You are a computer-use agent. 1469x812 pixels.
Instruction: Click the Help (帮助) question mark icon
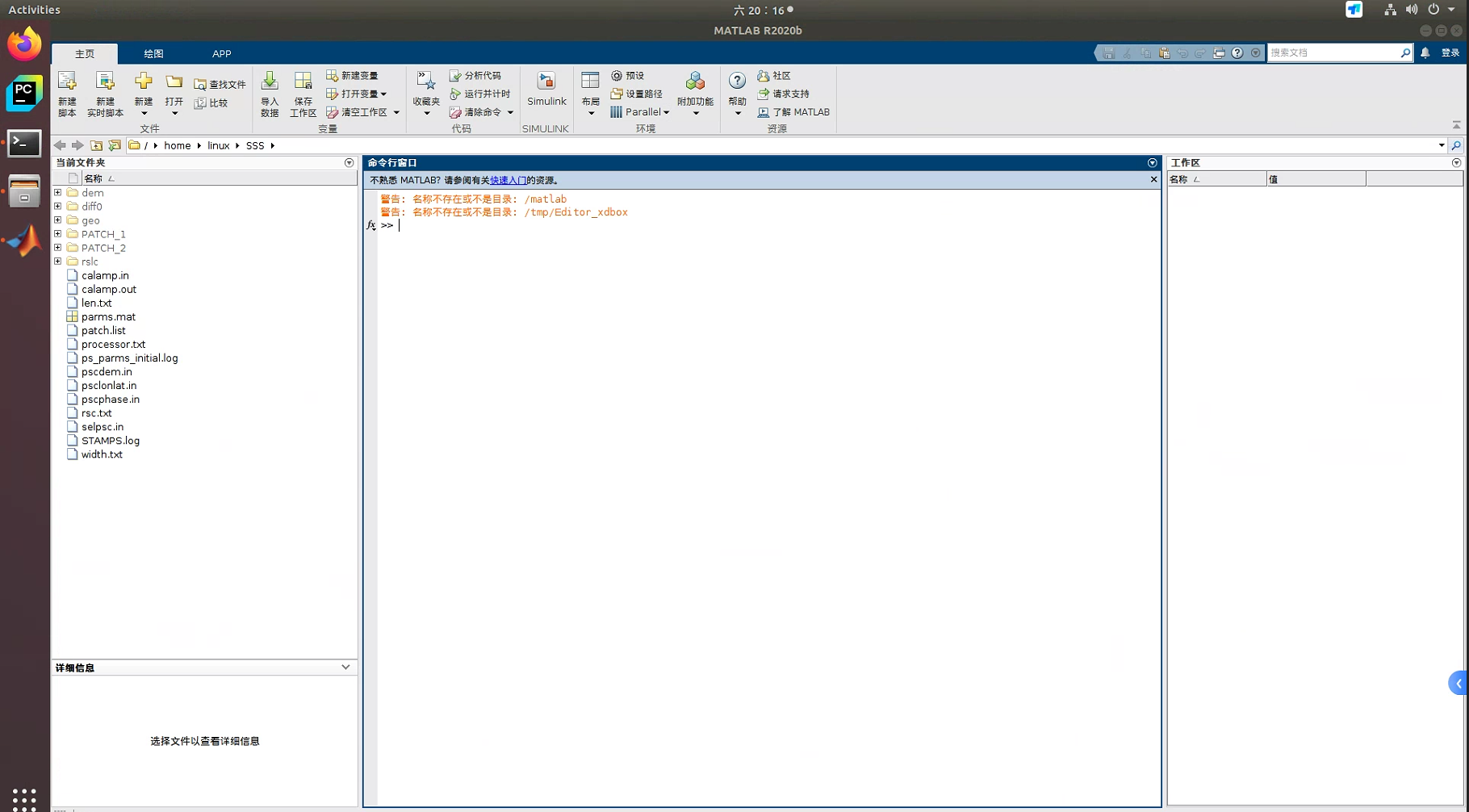[x=737, y=81]
